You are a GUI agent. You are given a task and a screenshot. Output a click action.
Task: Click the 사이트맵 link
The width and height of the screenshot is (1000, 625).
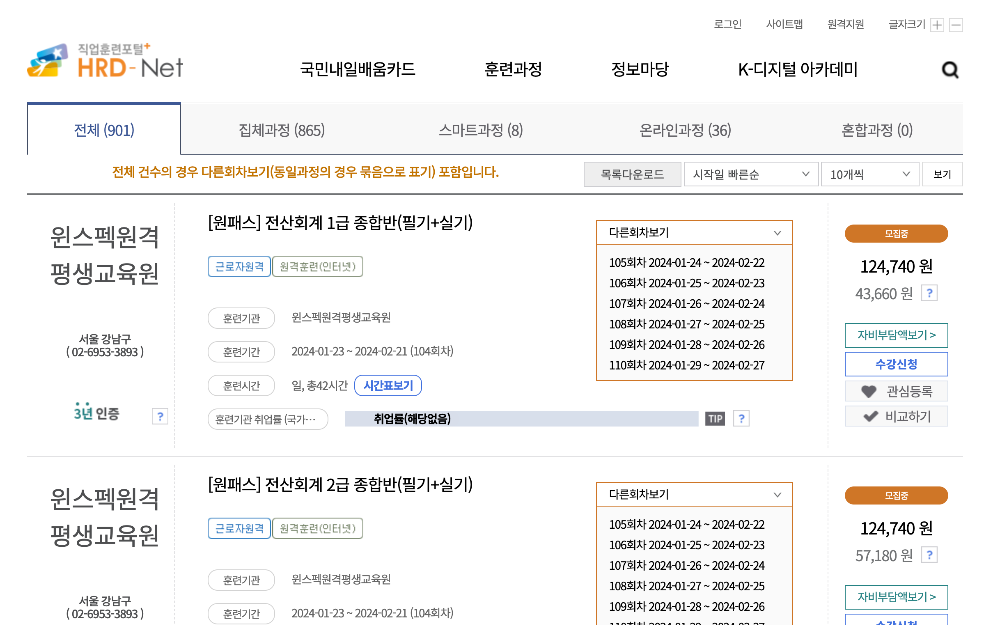(784, 24)
